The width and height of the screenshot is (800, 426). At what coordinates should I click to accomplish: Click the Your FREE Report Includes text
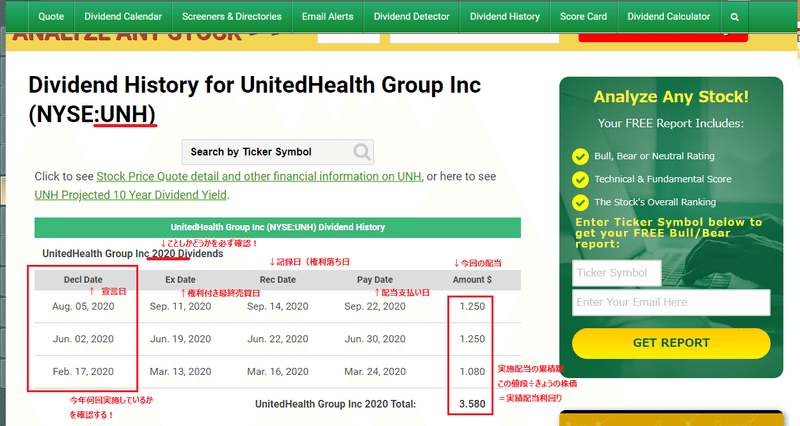click(671, 123)
